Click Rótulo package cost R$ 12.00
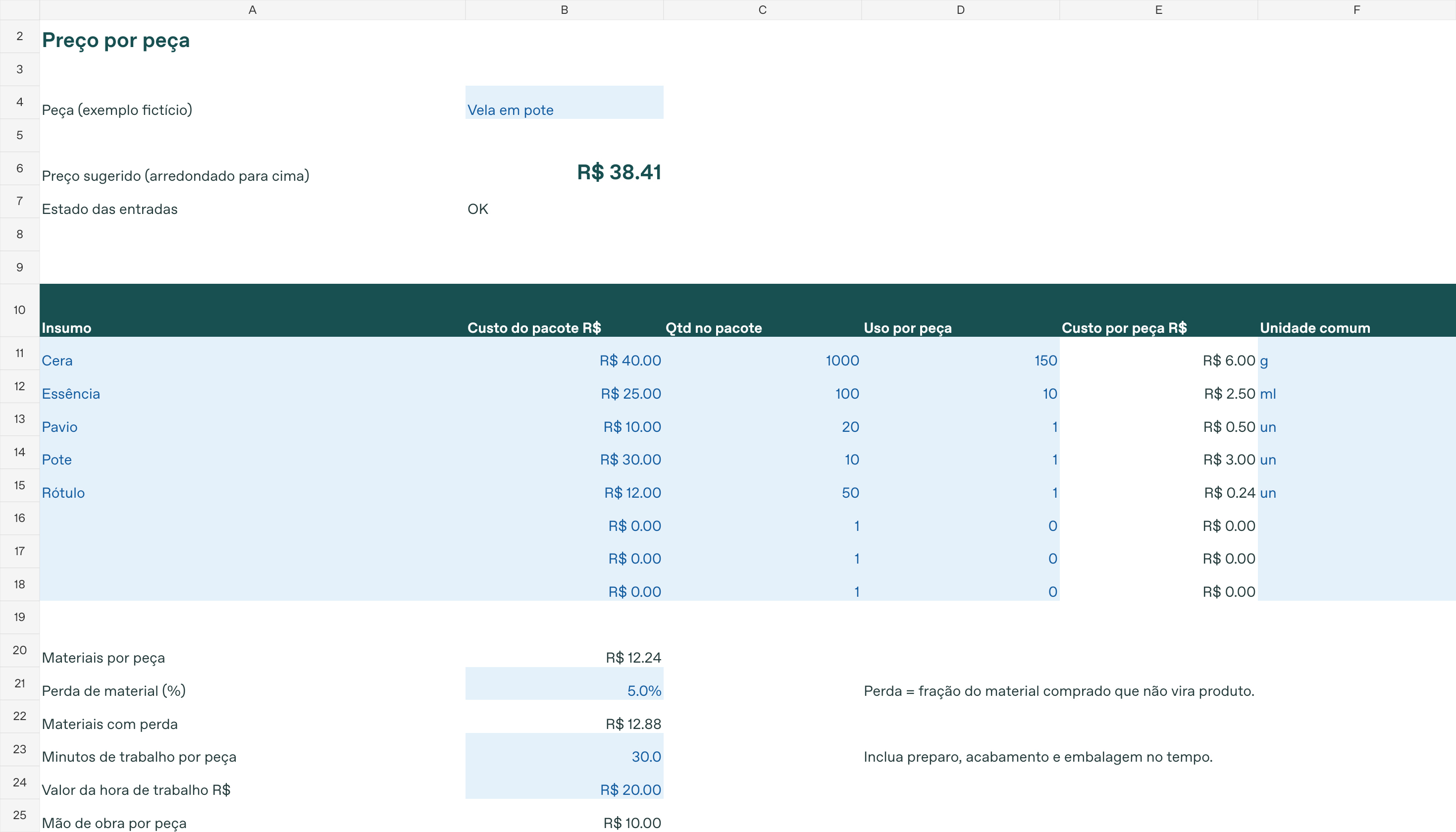Viewport: 1456px width, 832px height. 564,485
